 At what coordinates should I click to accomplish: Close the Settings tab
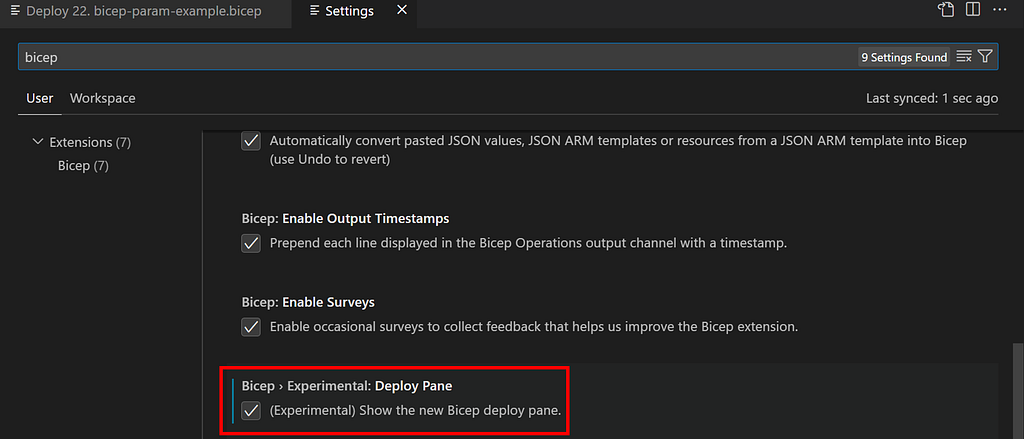(402, 11)
